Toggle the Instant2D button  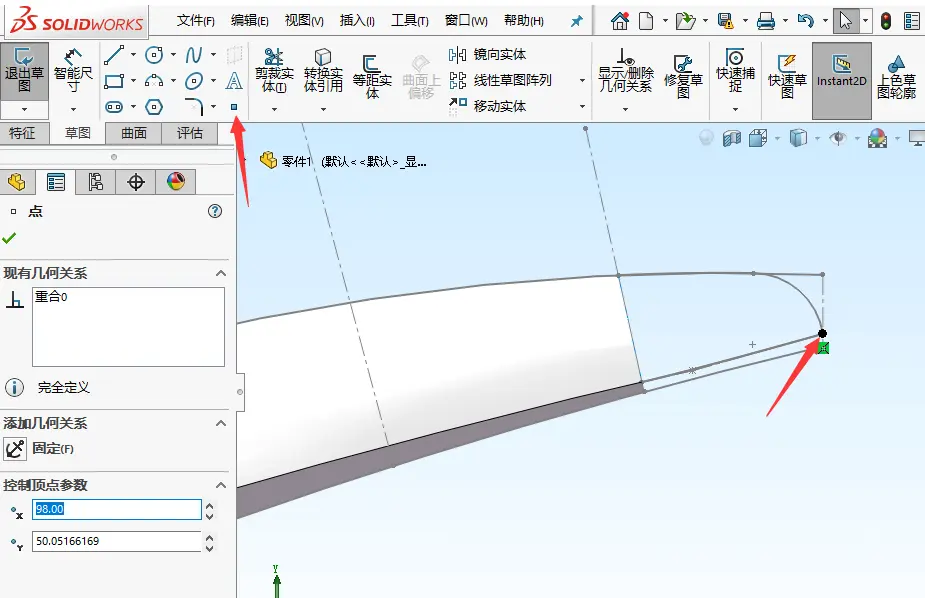[842, 72]
